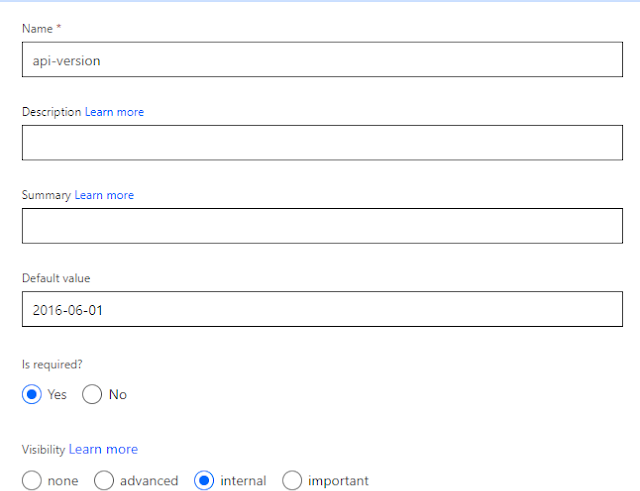Click the Name field label

[x=37, y=29]
